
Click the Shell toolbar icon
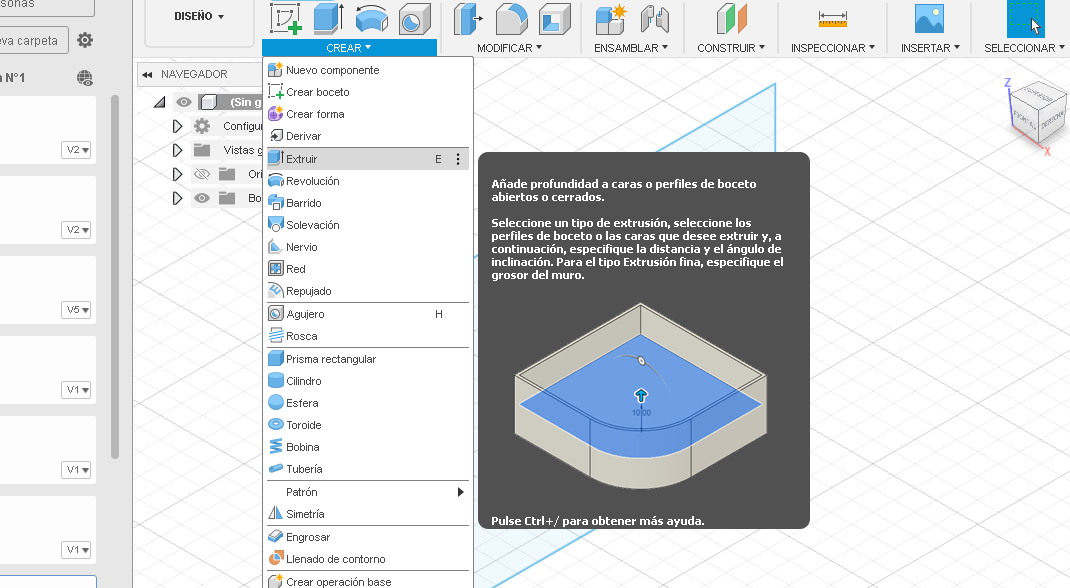tap(554, 18)
